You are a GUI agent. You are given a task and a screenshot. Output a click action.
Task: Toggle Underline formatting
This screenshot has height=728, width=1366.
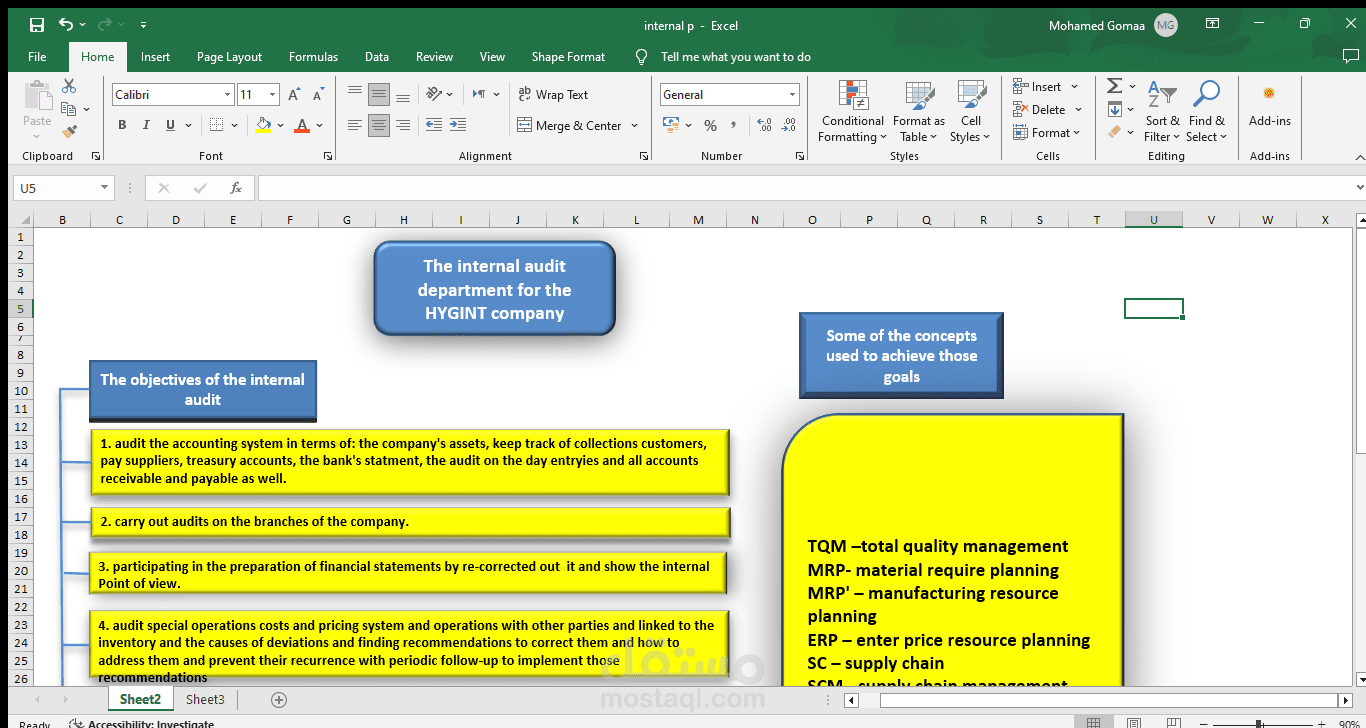click(x=171, y=125)
